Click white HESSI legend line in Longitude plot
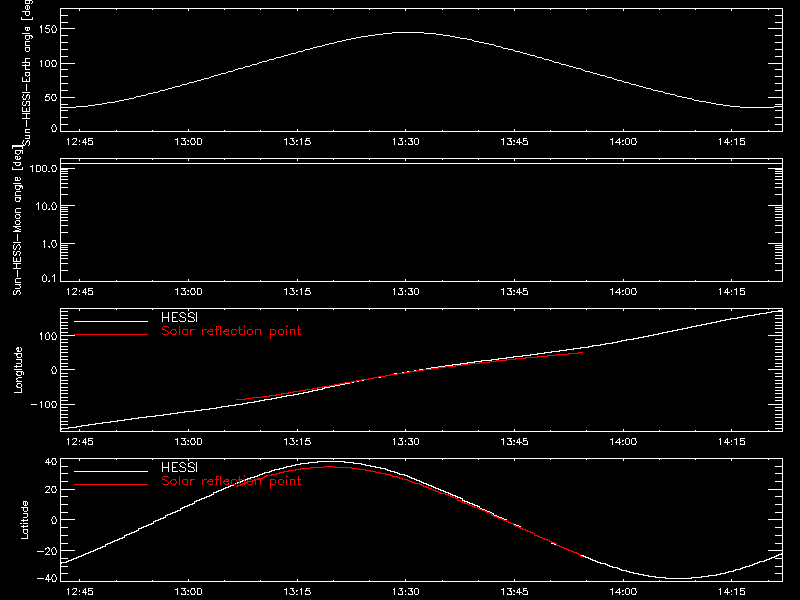The image size is (800, 600). (111, 321)
